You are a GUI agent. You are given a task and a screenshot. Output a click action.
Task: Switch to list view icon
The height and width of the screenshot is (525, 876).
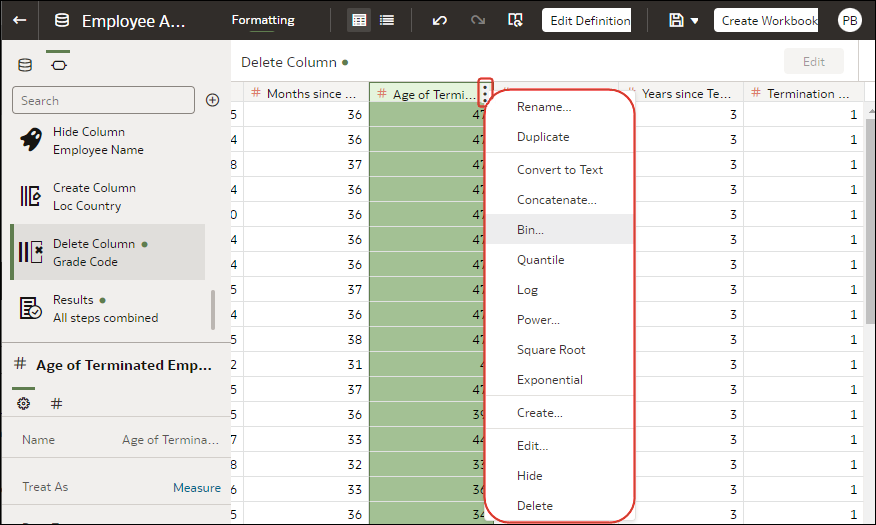pos(387,21)
